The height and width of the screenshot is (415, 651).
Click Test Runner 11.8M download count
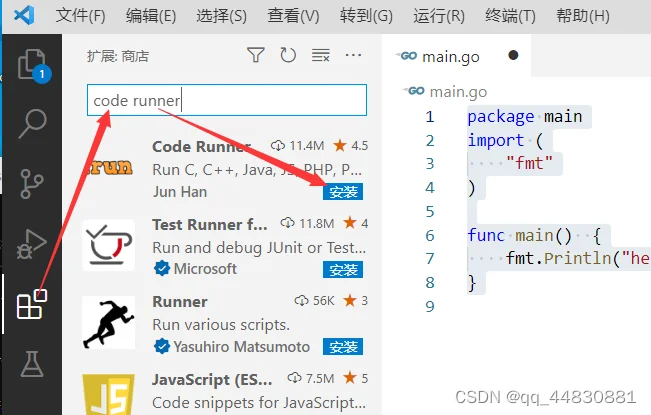[x=307, y=223]
